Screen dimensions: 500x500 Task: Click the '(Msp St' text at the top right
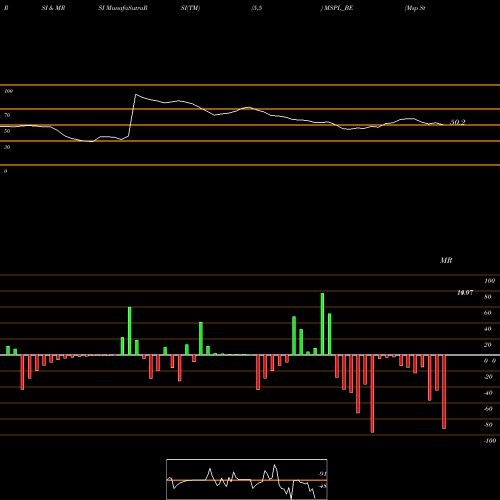[415, 8]
